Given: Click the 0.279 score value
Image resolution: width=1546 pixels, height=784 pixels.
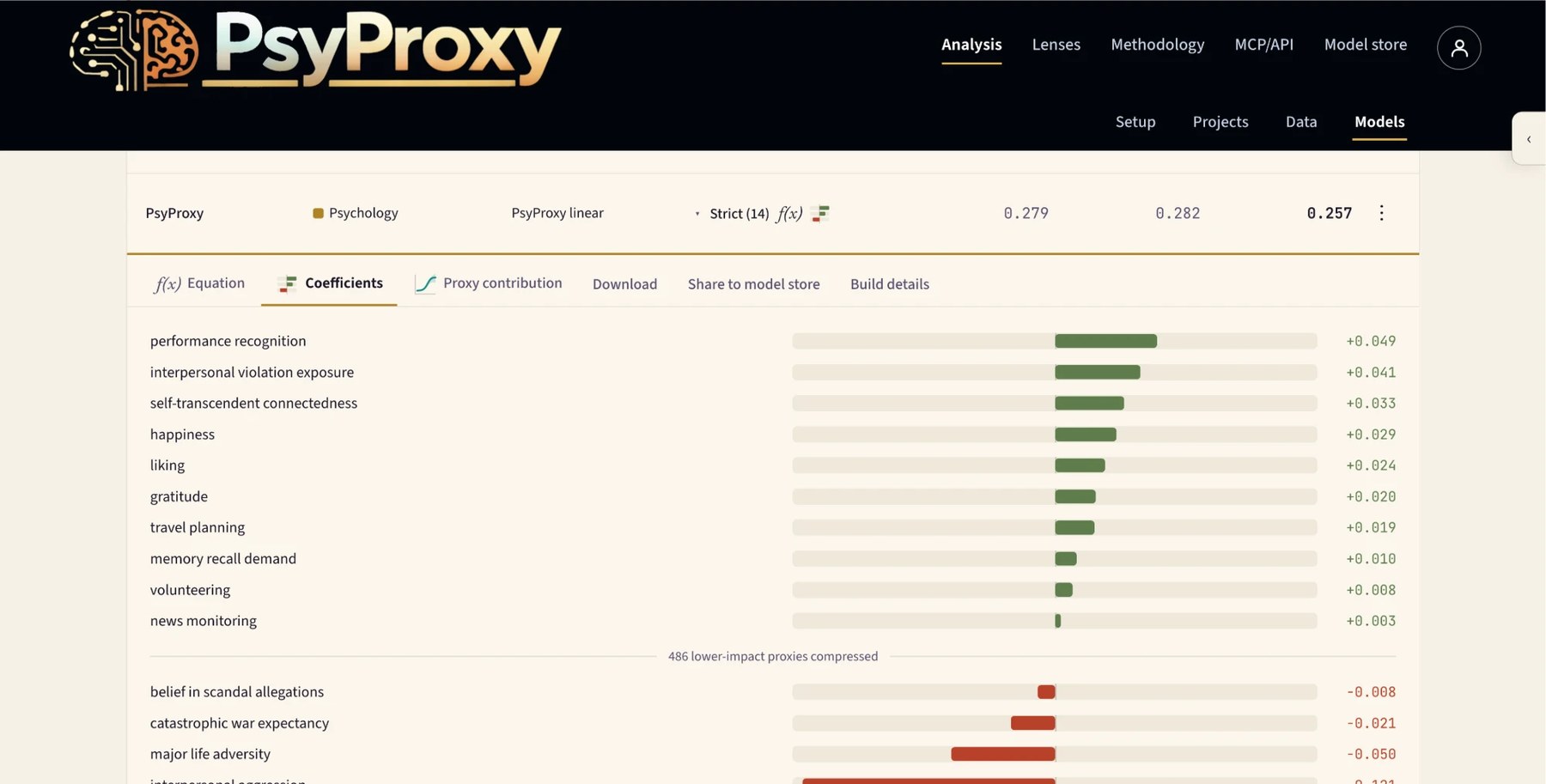Looking at the screenshot, I should (x=1026, y=213).
